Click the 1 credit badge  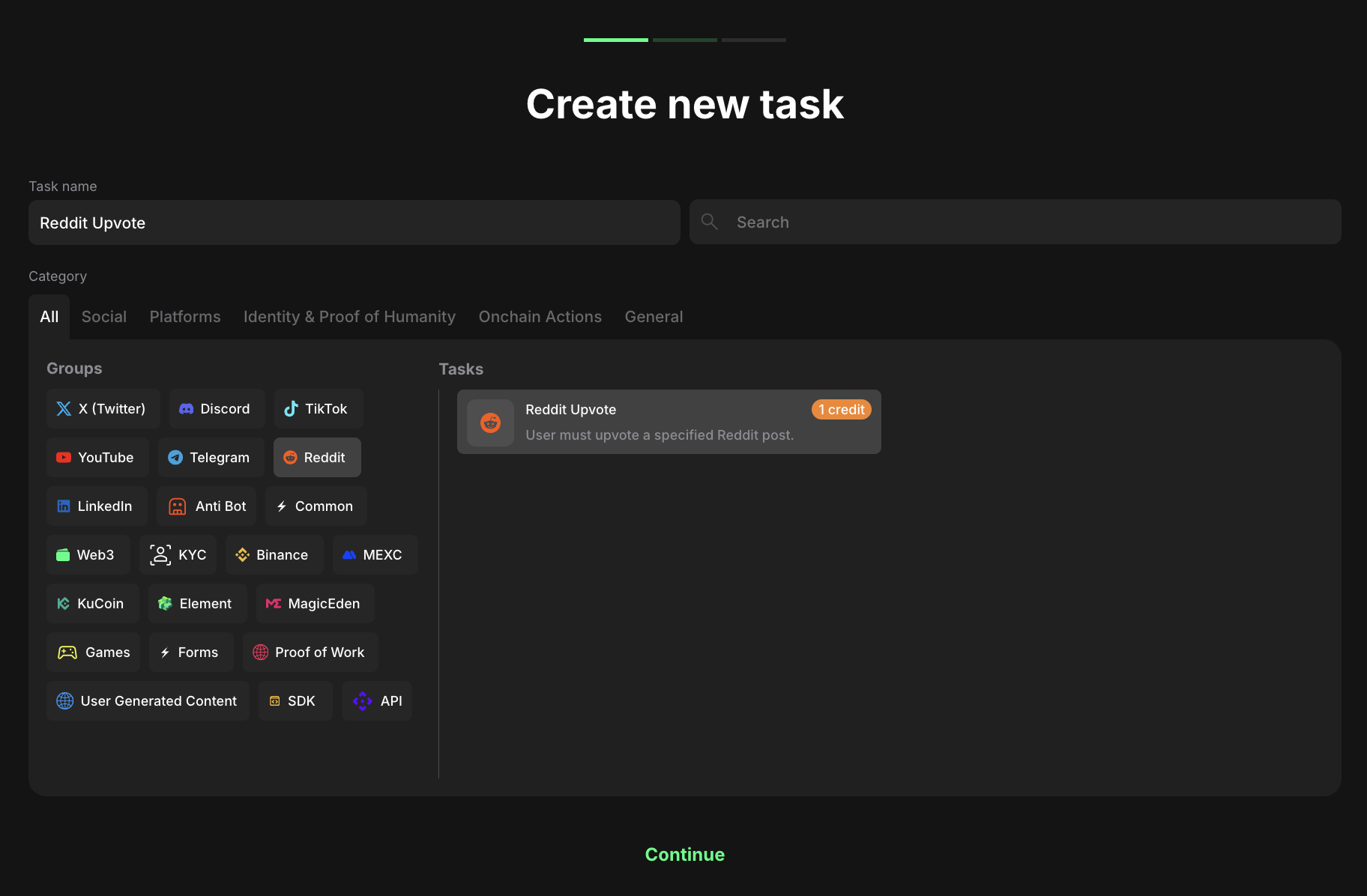click(842, 410)
